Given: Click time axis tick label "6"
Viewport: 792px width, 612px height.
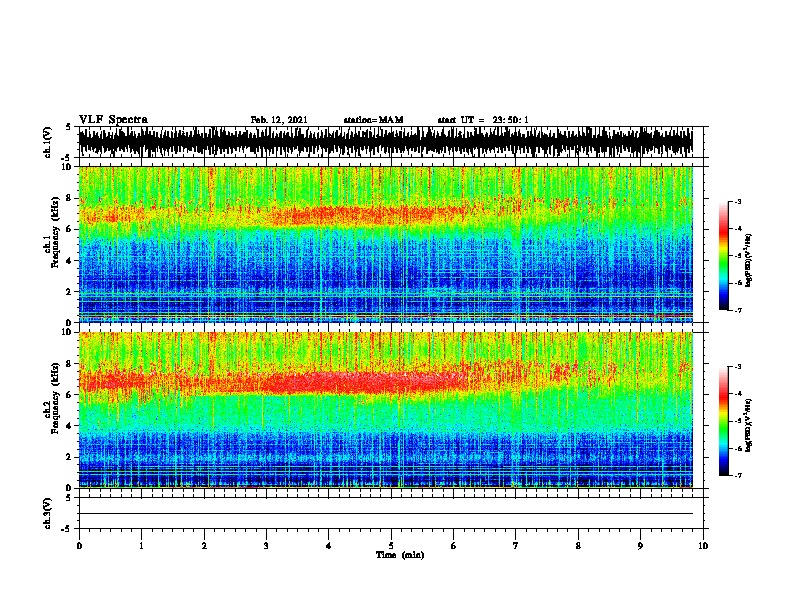Looking at the screenshot, I should pos(454,546).
